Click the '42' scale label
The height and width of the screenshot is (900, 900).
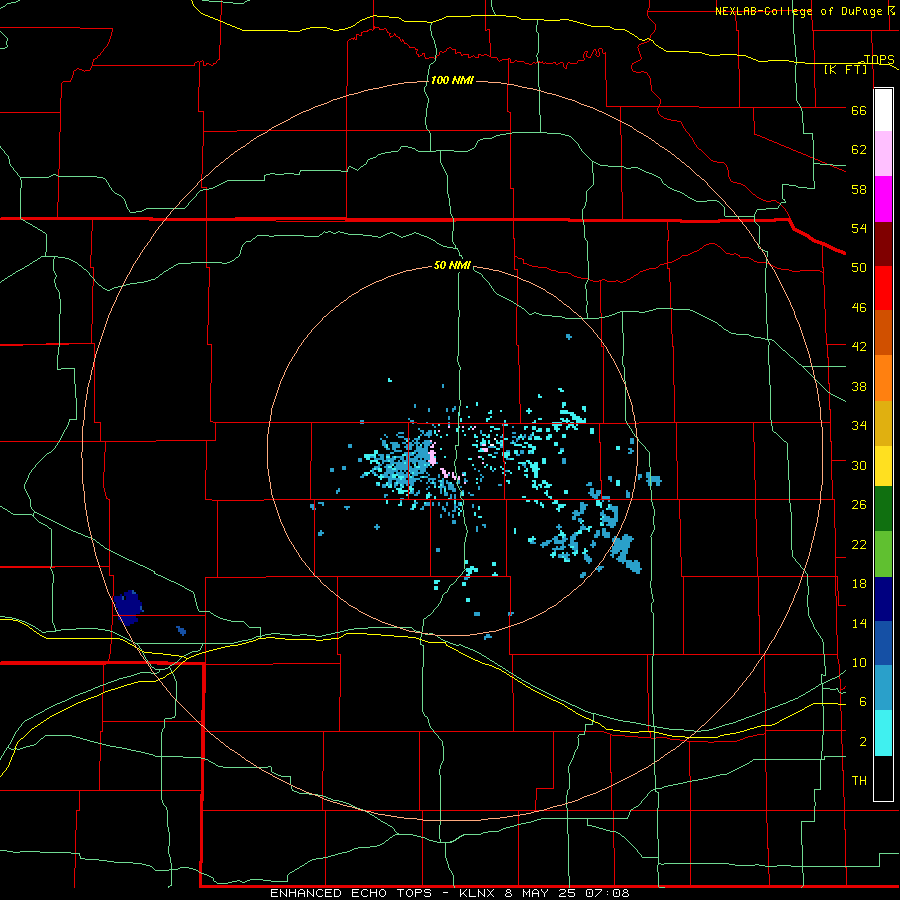(x=859, y=347)
